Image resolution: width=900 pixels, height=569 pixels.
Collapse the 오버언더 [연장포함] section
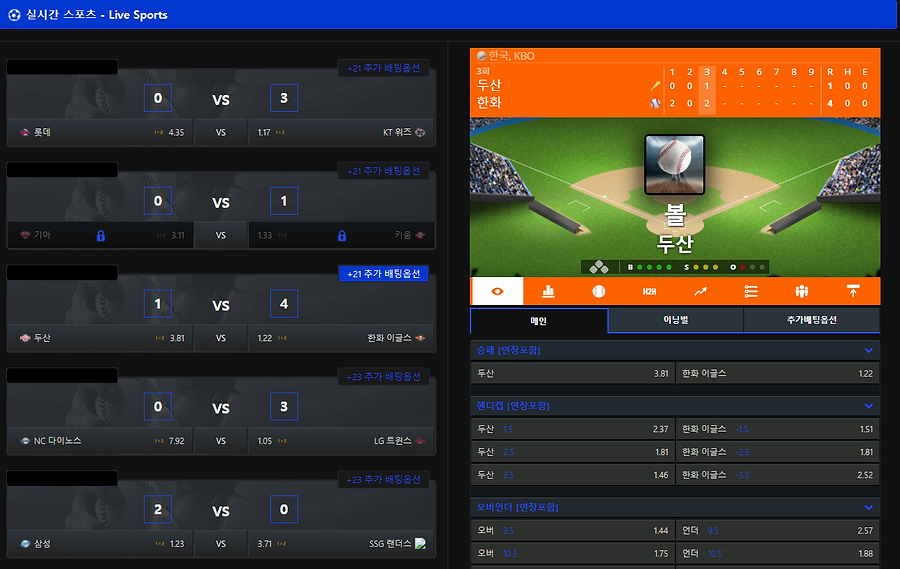[868, 508]
